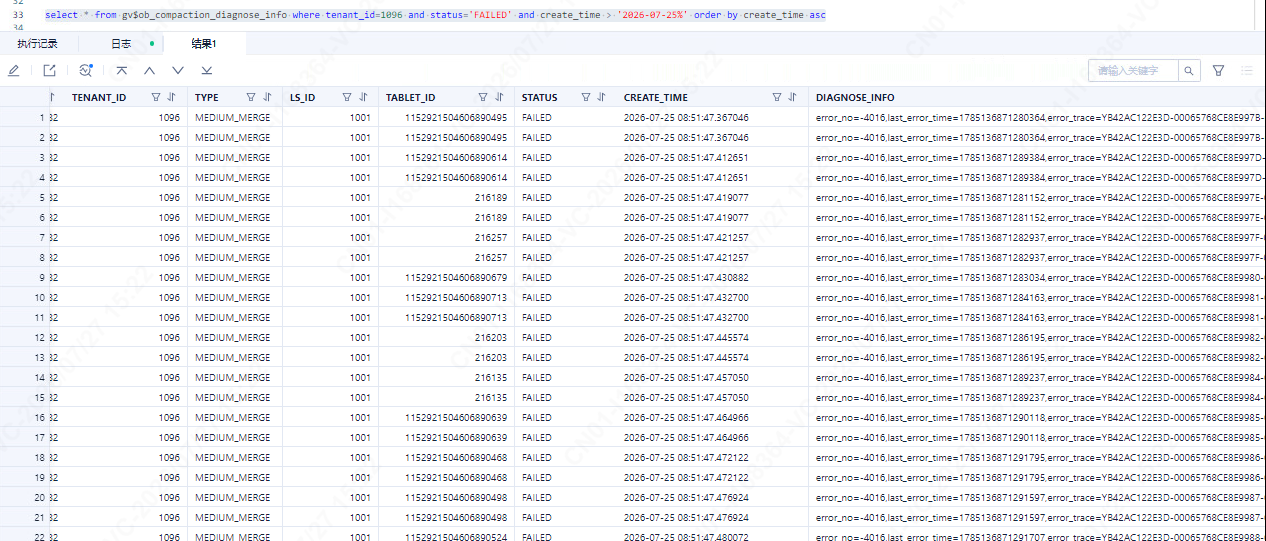Viewport: 1266px width, 541px height.
Task: Filter the STATUS column
Action: [x=585, y=98]
